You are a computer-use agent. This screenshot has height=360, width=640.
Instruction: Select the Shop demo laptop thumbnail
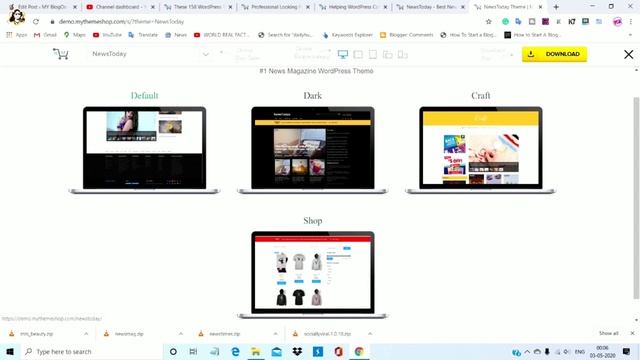(313, 275)
